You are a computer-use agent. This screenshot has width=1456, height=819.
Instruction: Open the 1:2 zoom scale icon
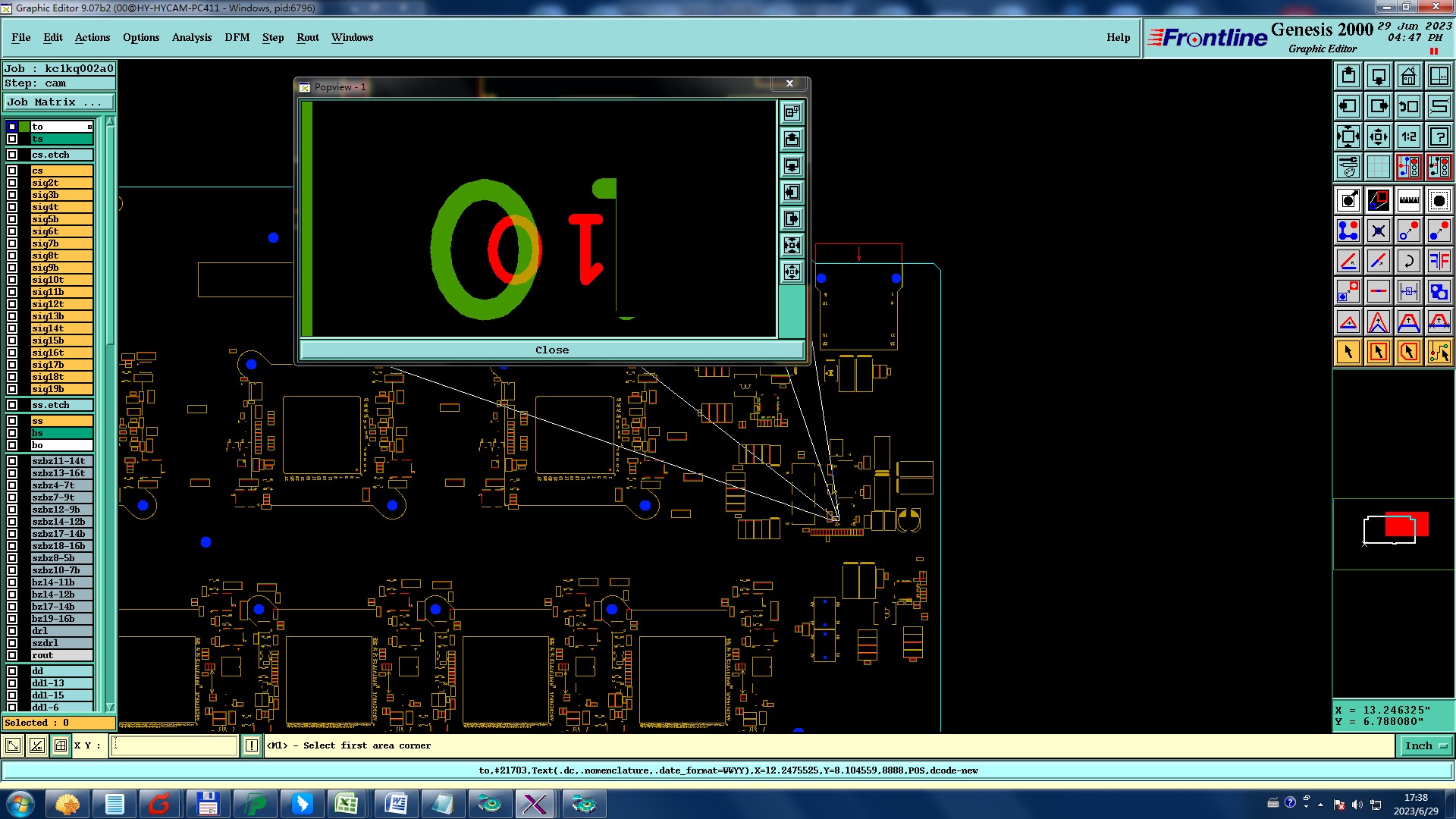[1408, 136]
